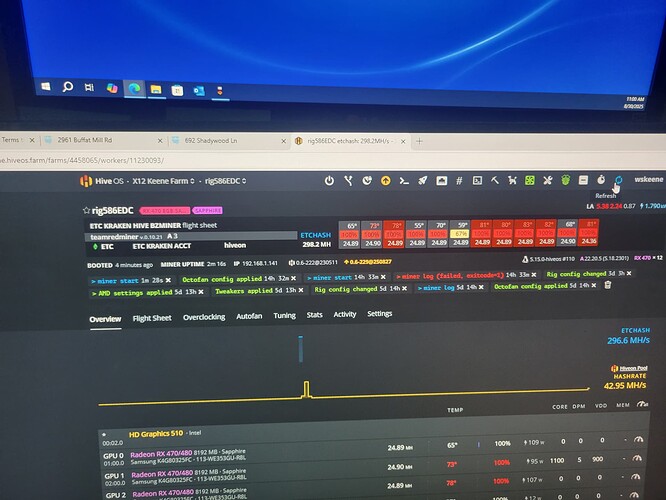Open 'miner start 1m 28s' message
Image resolution: width=666 pixels, height=500 pixels.
click(x=127, y=281)
